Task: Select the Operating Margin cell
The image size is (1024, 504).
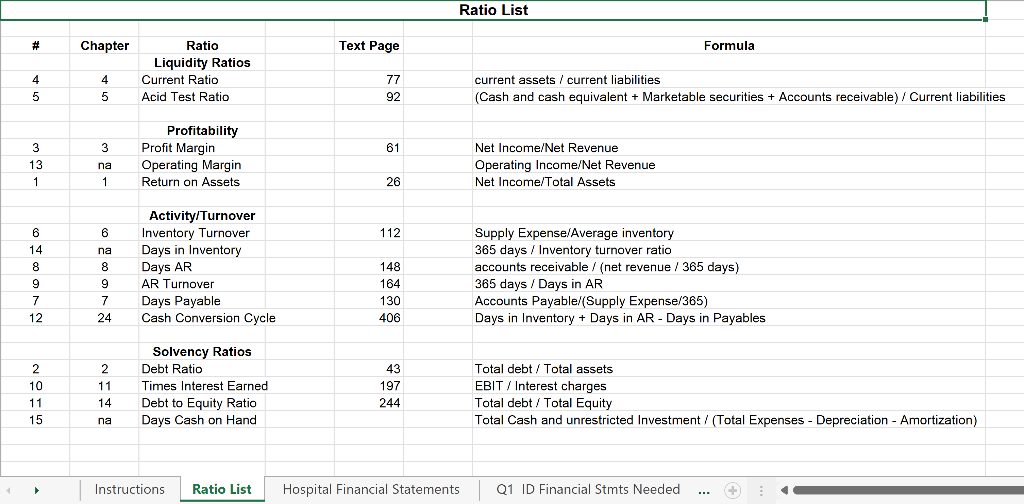Action: [x=202, y=165]
